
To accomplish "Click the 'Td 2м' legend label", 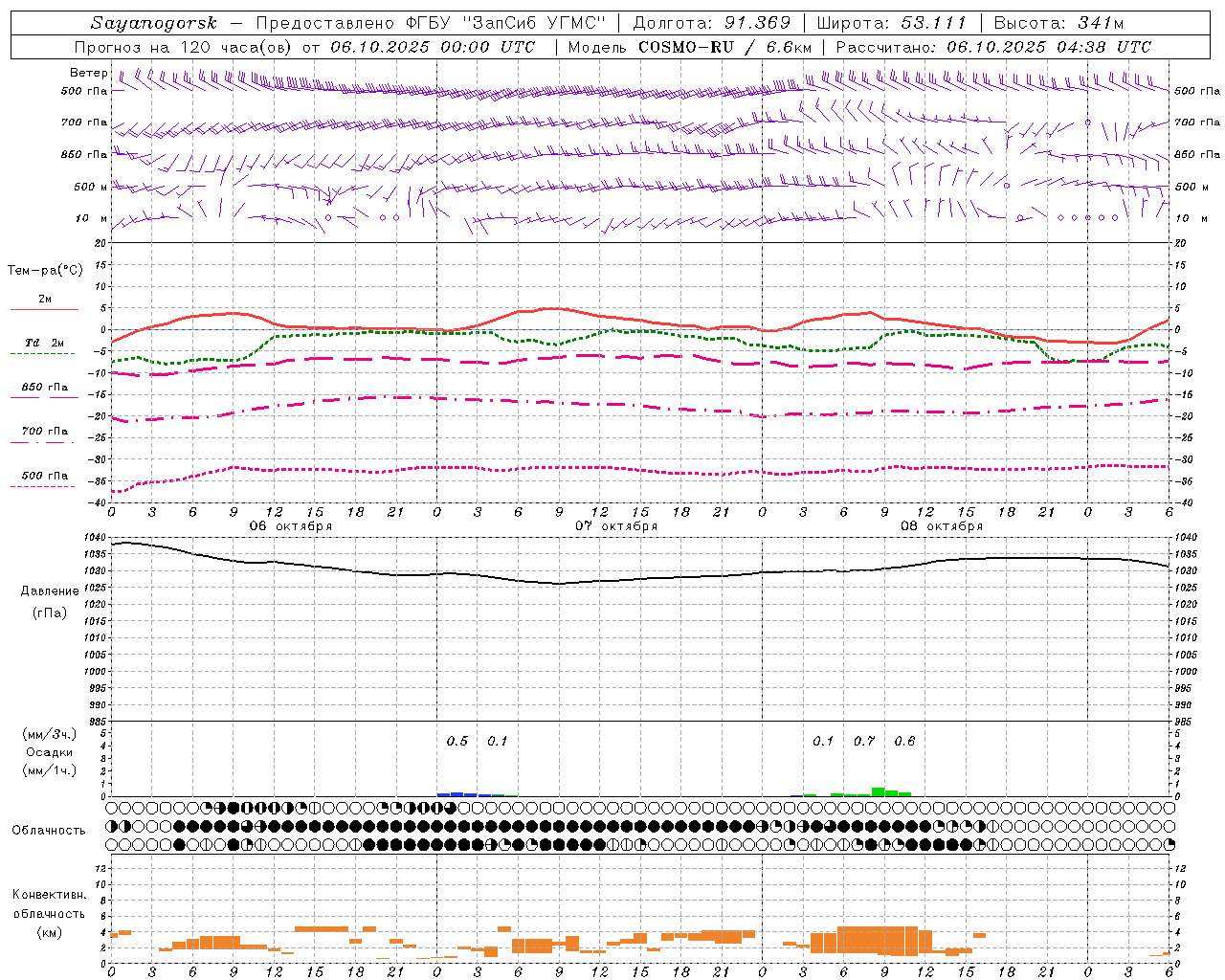I will 44,343.
